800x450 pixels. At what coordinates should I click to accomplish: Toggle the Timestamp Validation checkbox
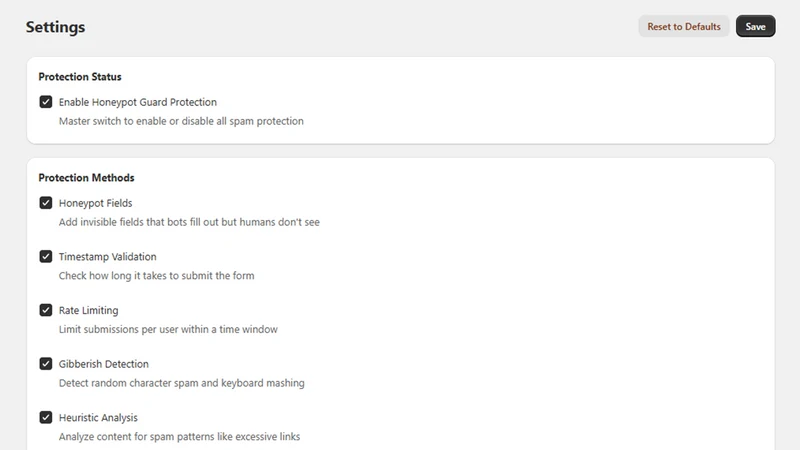(46, 257)
